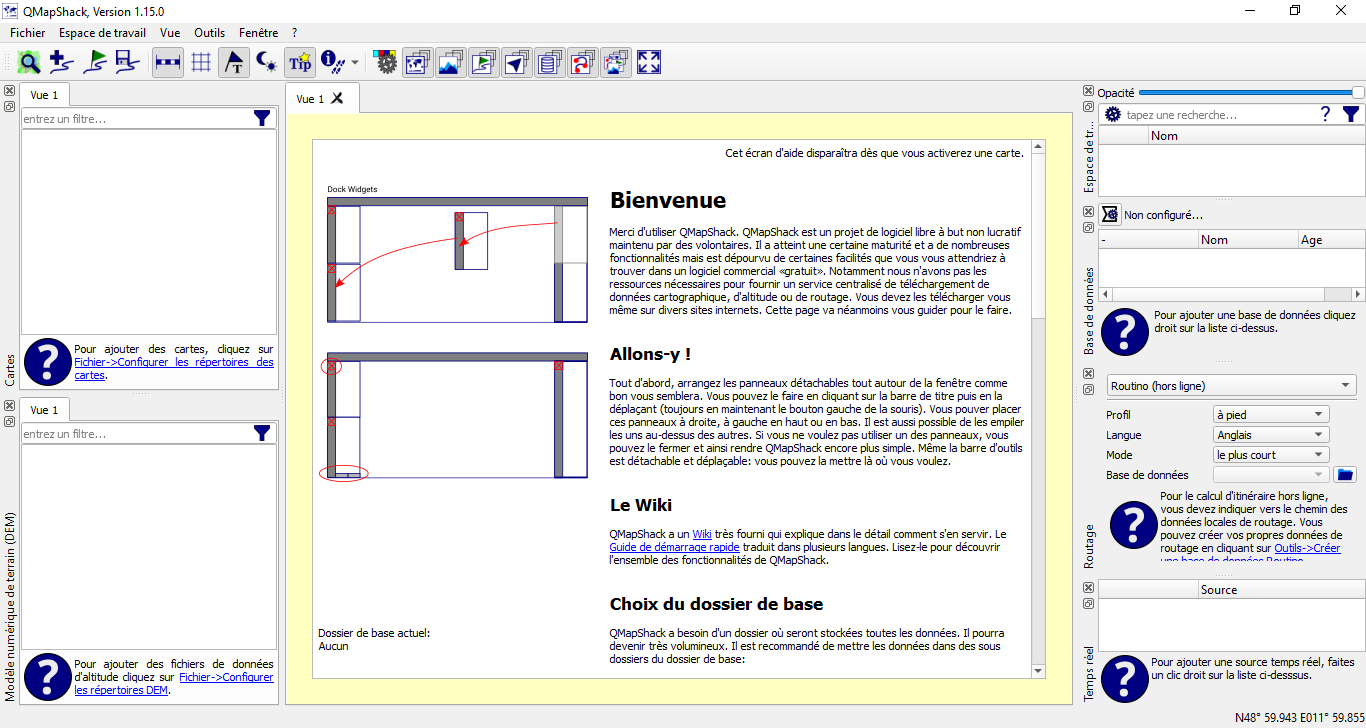Open the Wiki link

tap(702, 534)
